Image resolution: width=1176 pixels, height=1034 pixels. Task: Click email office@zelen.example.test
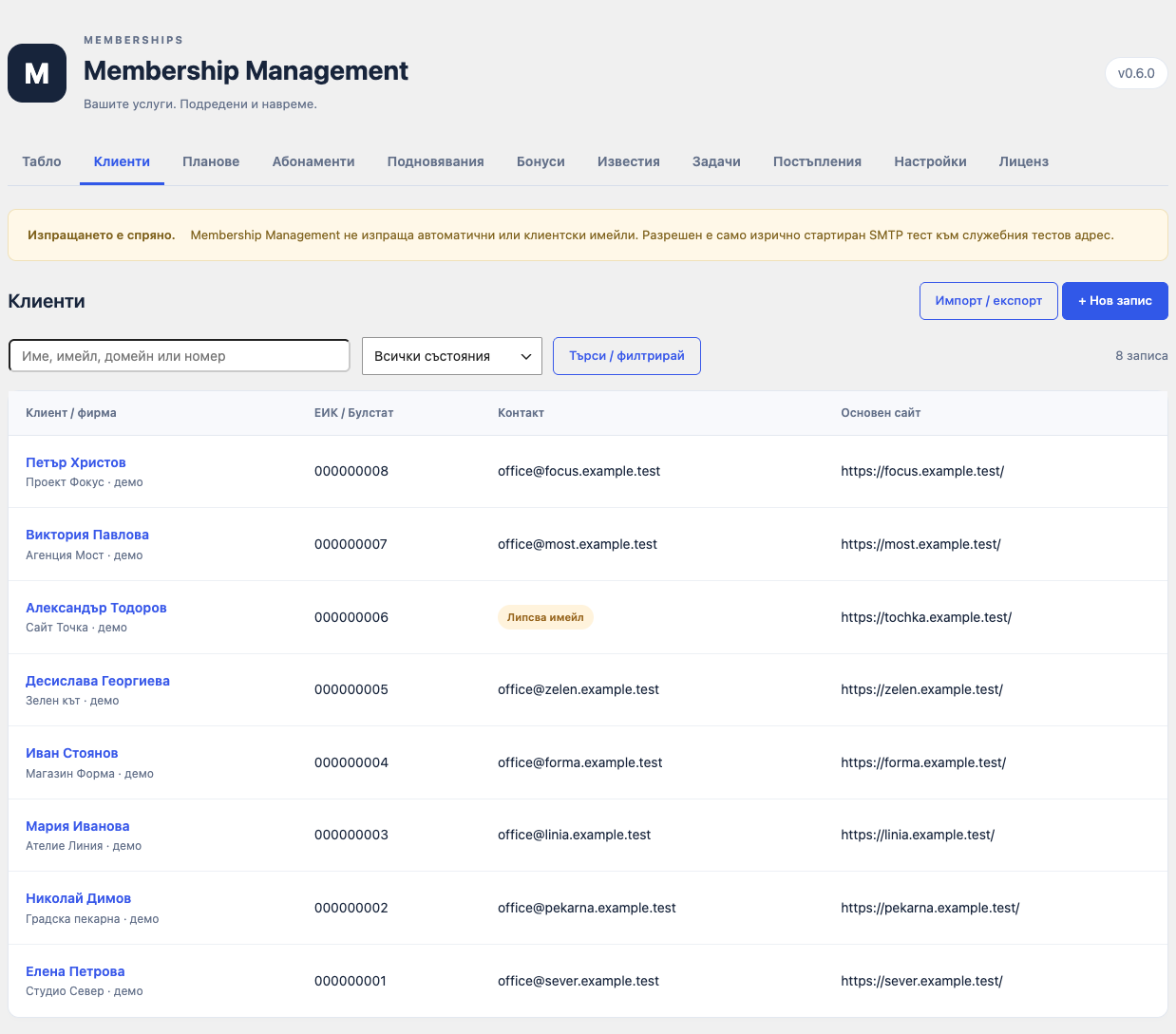[579, 689]
